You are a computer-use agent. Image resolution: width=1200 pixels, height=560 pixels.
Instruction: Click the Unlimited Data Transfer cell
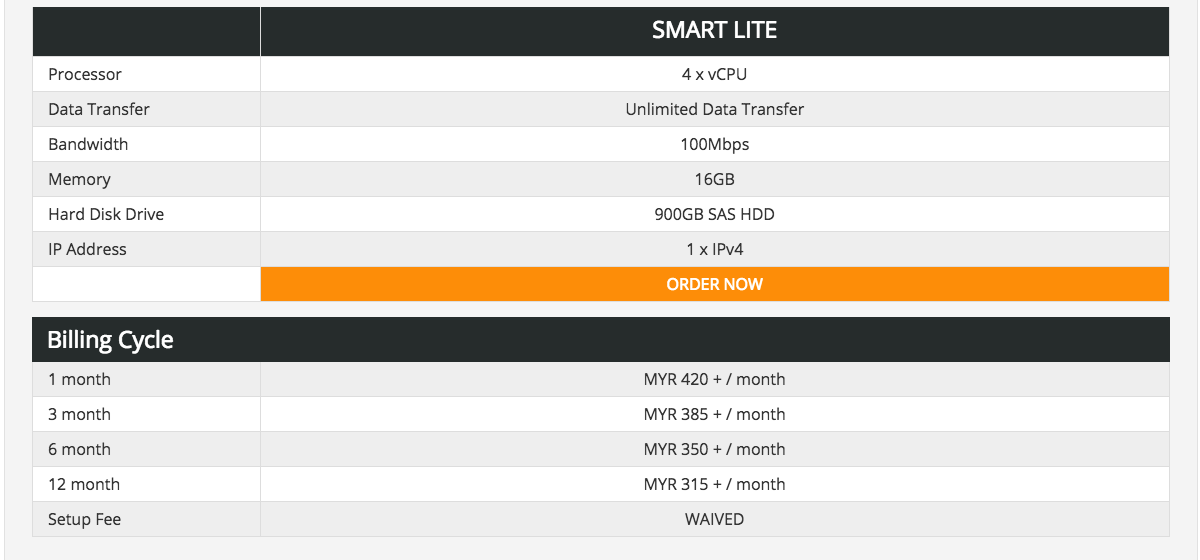point(714,109)
